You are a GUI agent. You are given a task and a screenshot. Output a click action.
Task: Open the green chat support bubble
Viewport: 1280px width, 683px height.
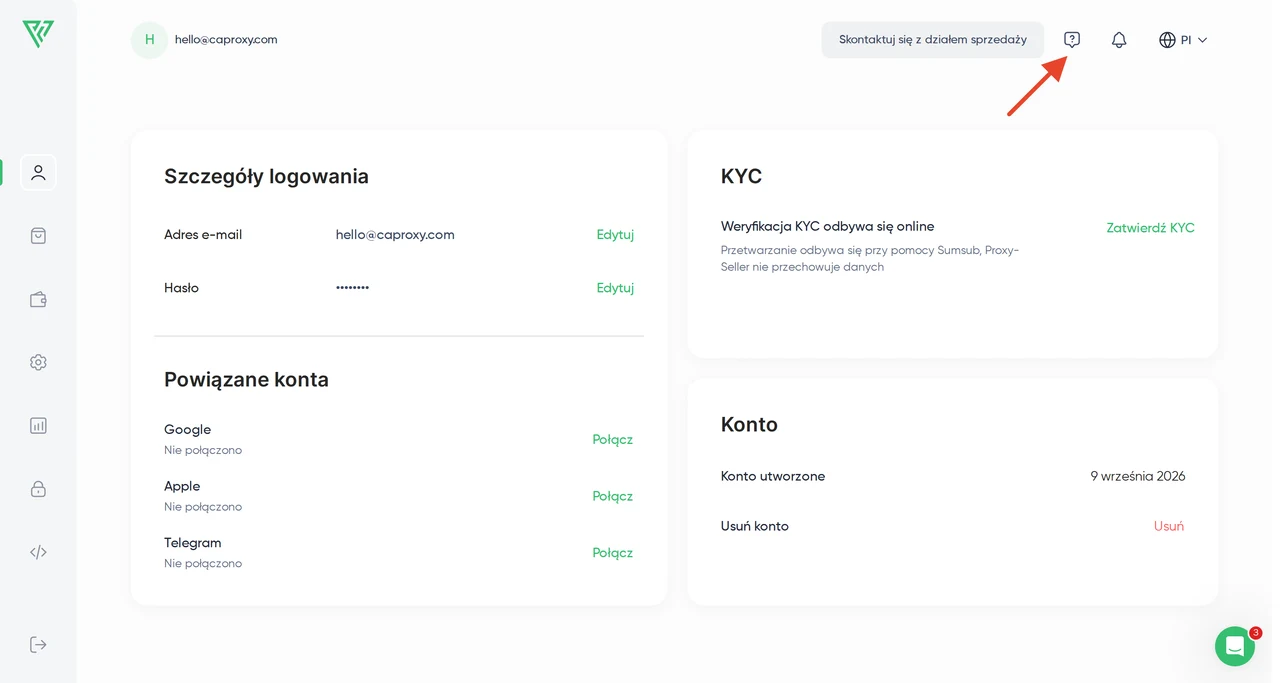[x=1235, y=646]
